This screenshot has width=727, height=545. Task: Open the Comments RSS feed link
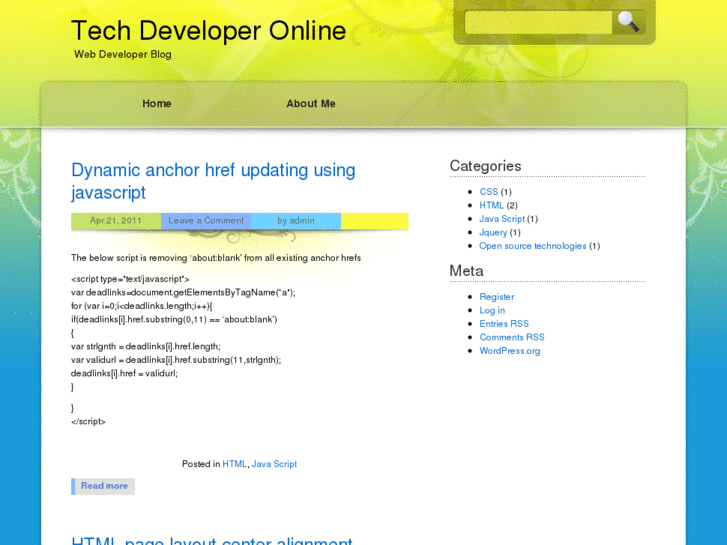[512, 337]
